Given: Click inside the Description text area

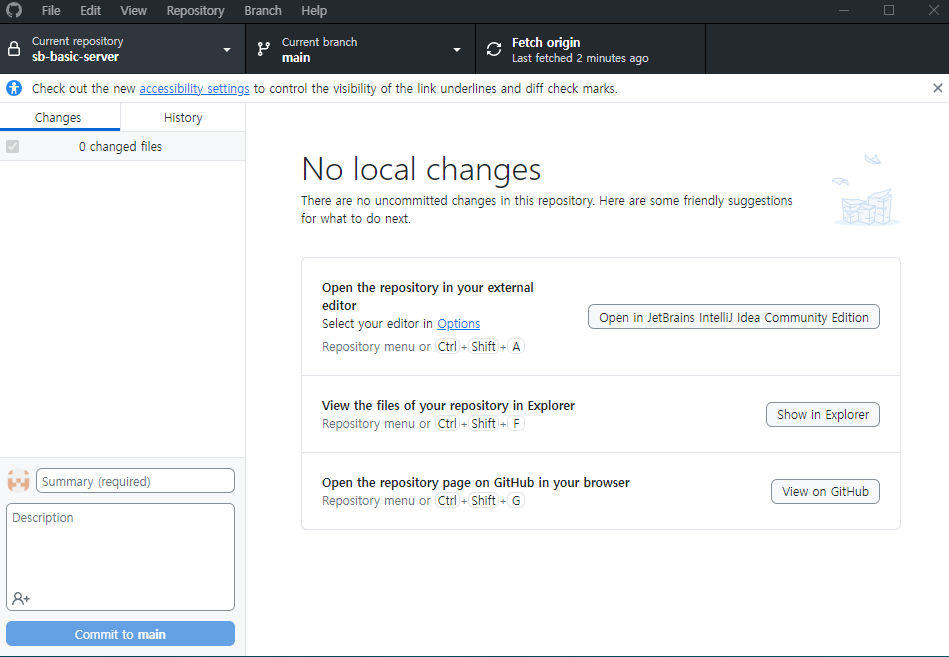Looking at the screenshot, I should 120,557.
